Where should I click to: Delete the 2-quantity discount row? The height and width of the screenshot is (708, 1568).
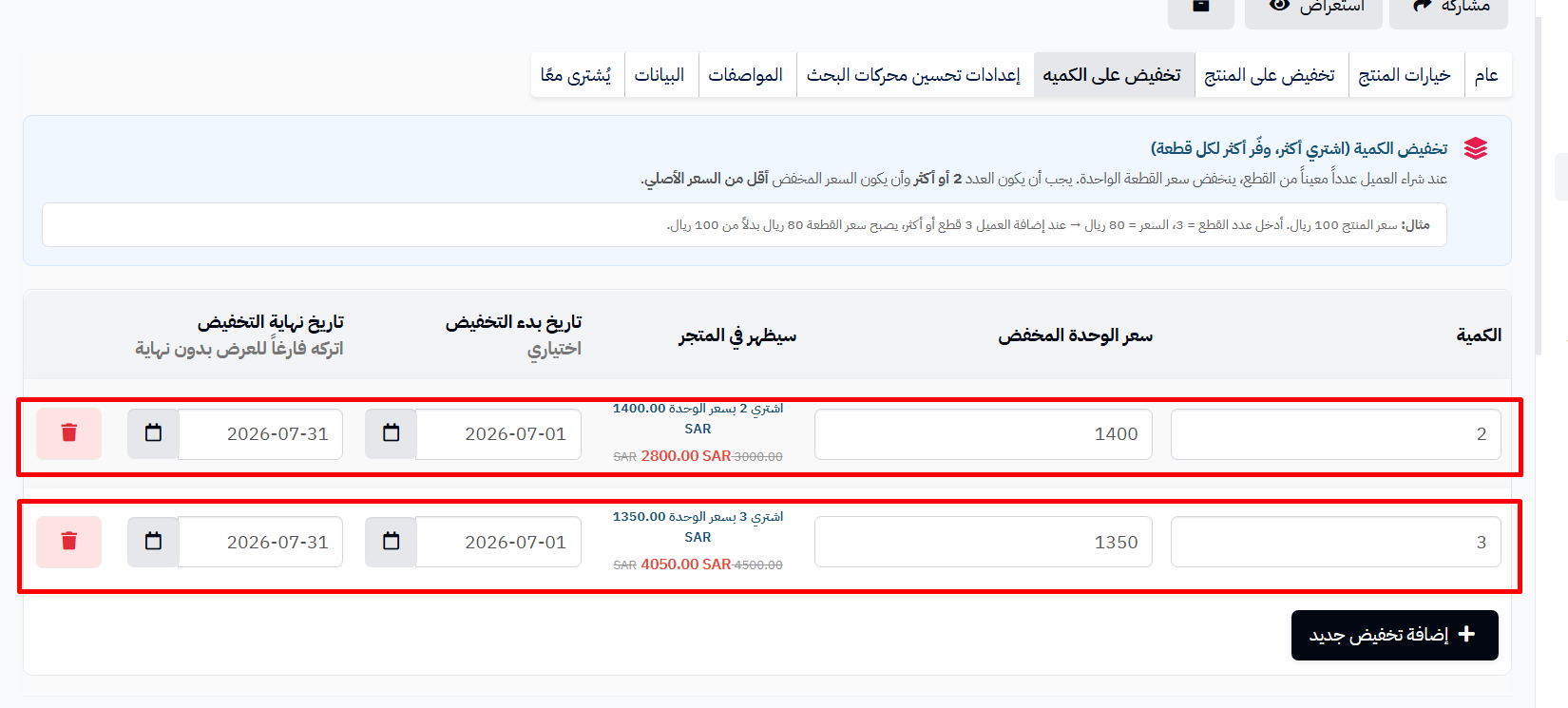[x=68, y=433]
